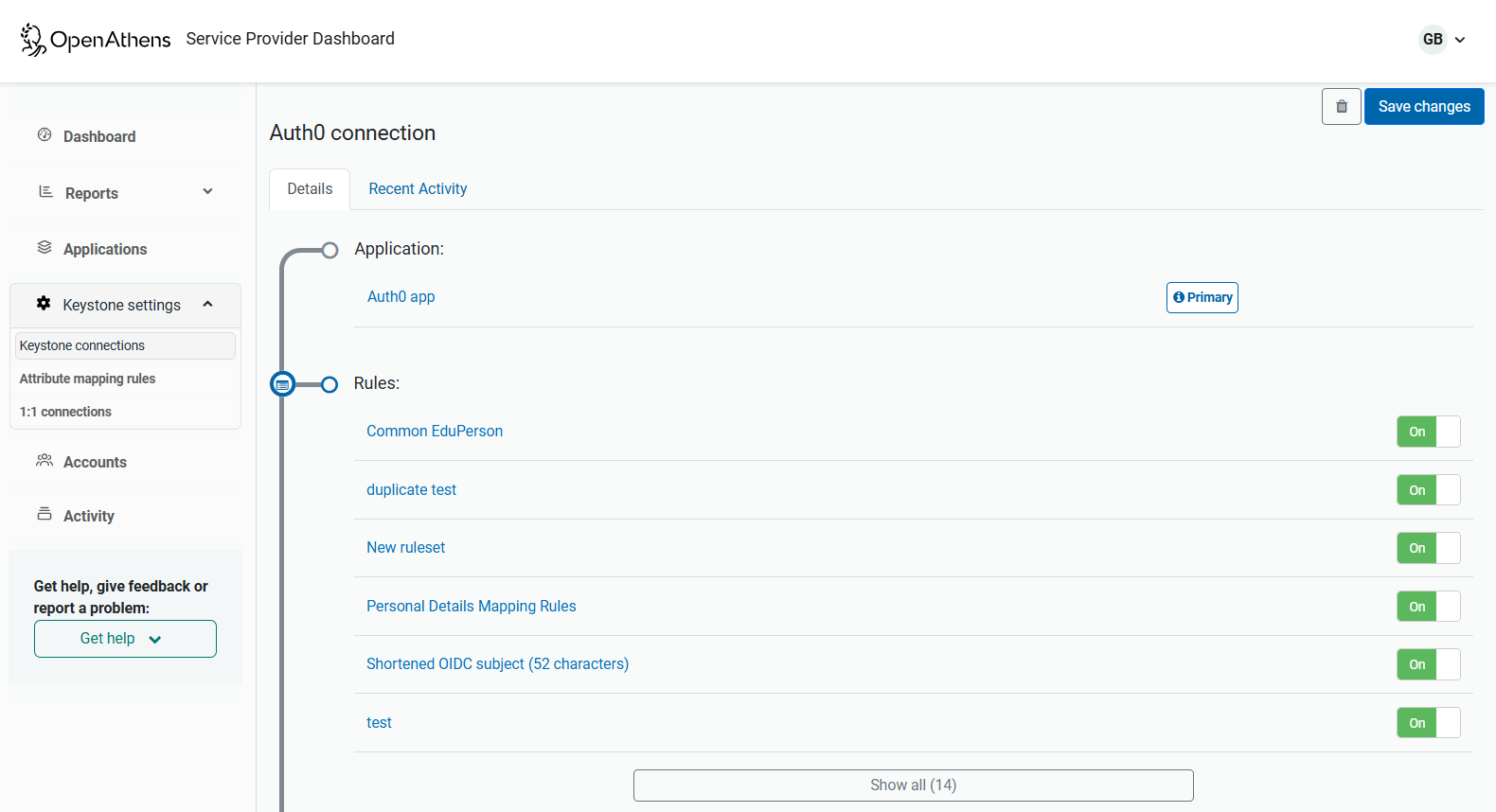1496x812 pixels.
Task: Click Save changes button
Action: (1424, 106)
